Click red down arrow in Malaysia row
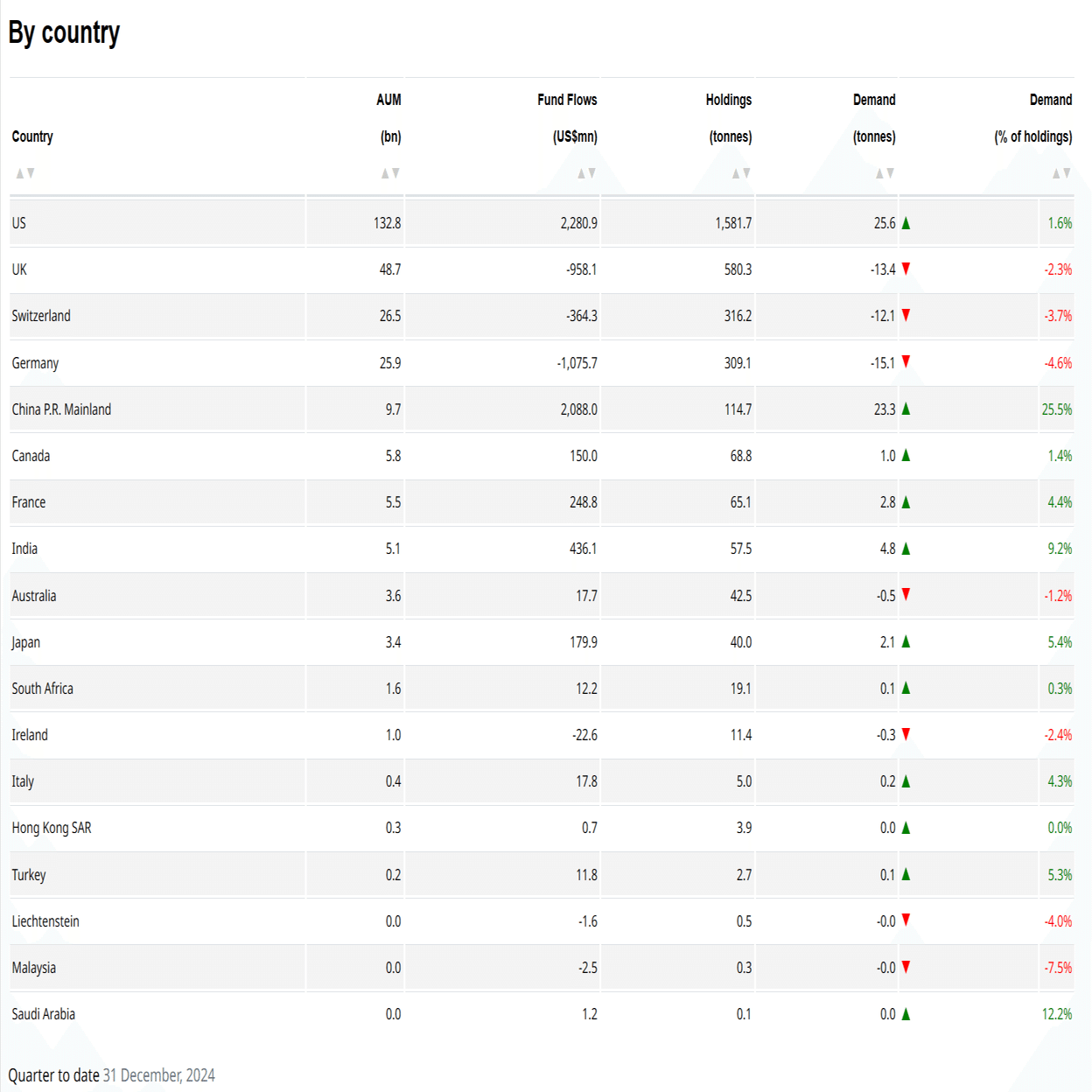Image resolution: width=1092 pixels, height=1092 pixels. [906, 967]
